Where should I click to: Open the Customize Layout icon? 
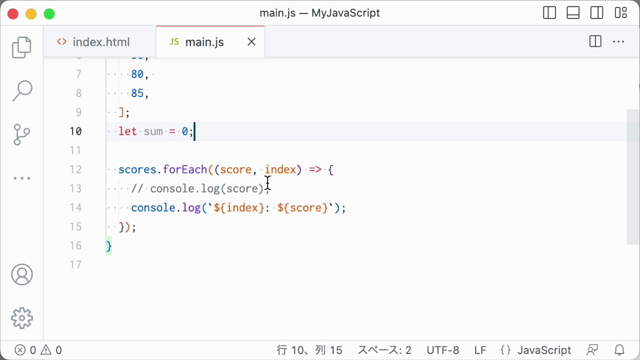pyautogui.click(x=620, y=13)
